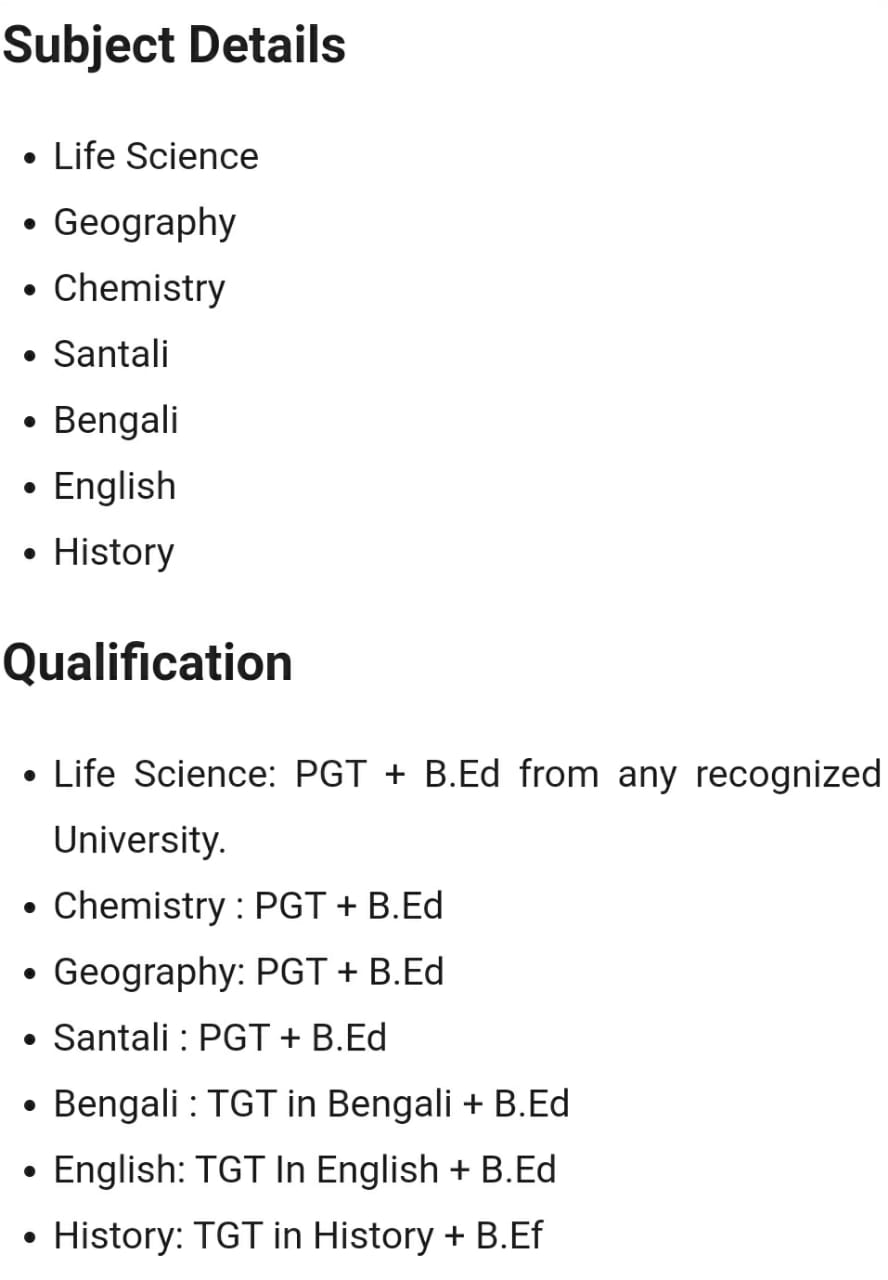Select the Santali : PGT + B.Ed line
The width and height of the screenshot is (888, 1280).
click(220, 1038)
